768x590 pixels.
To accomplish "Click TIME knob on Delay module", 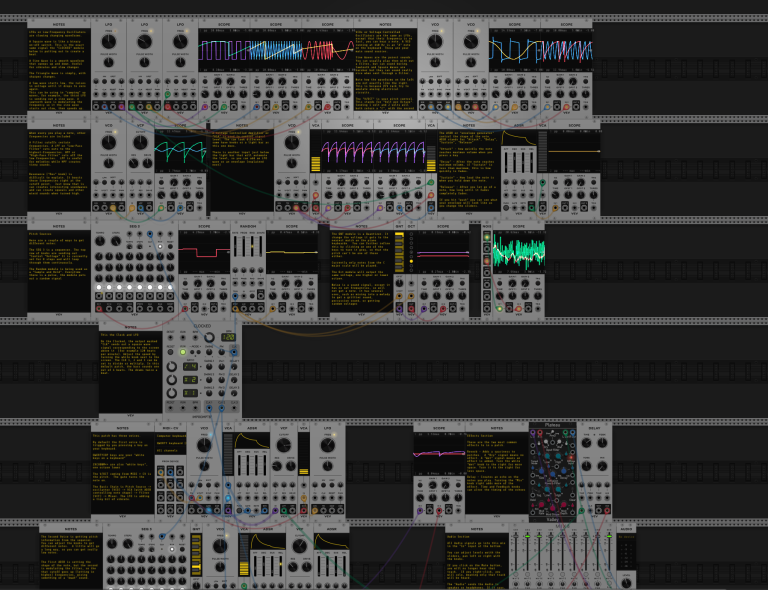I will coord(586,443).
